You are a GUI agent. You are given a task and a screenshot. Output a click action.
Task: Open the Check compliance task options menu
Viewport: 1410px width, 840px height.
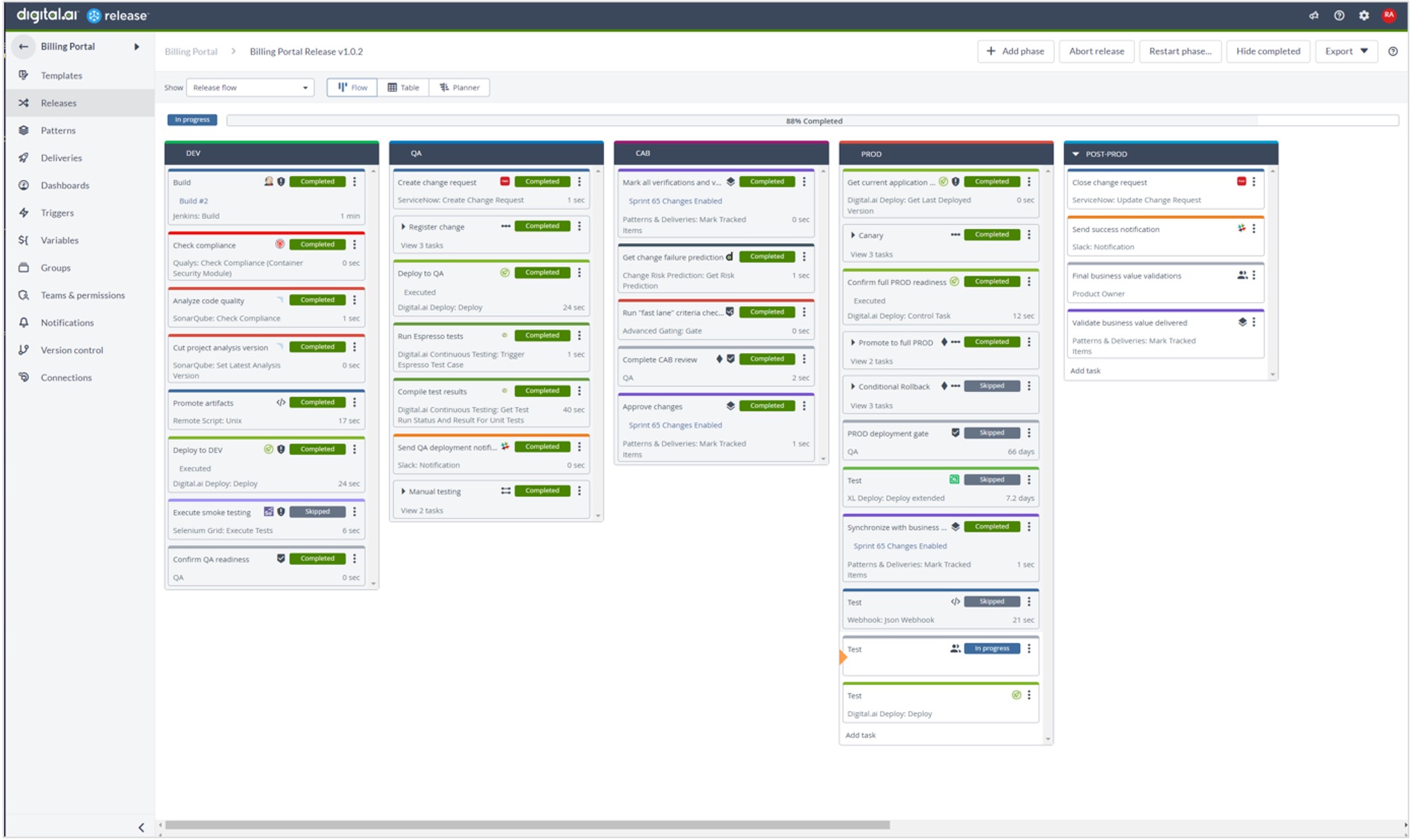coord(354,245)
